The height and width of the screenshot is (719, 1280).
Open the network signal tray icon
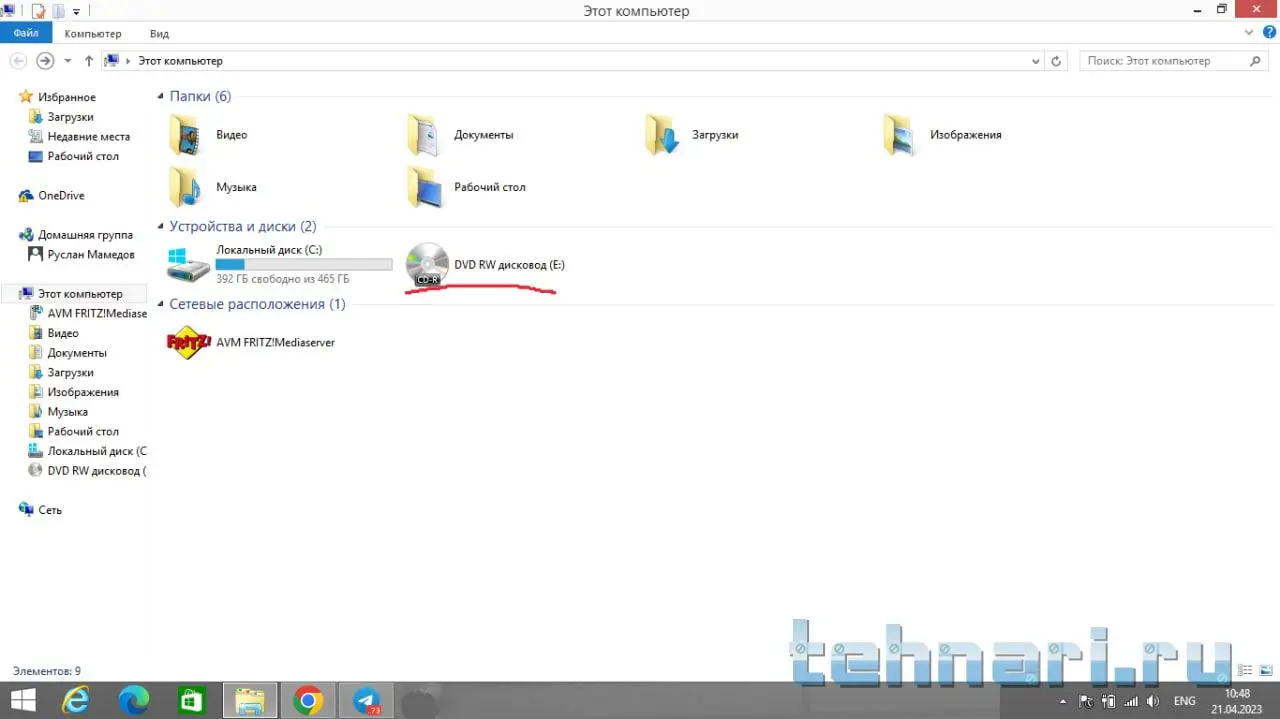[1131, 701]
